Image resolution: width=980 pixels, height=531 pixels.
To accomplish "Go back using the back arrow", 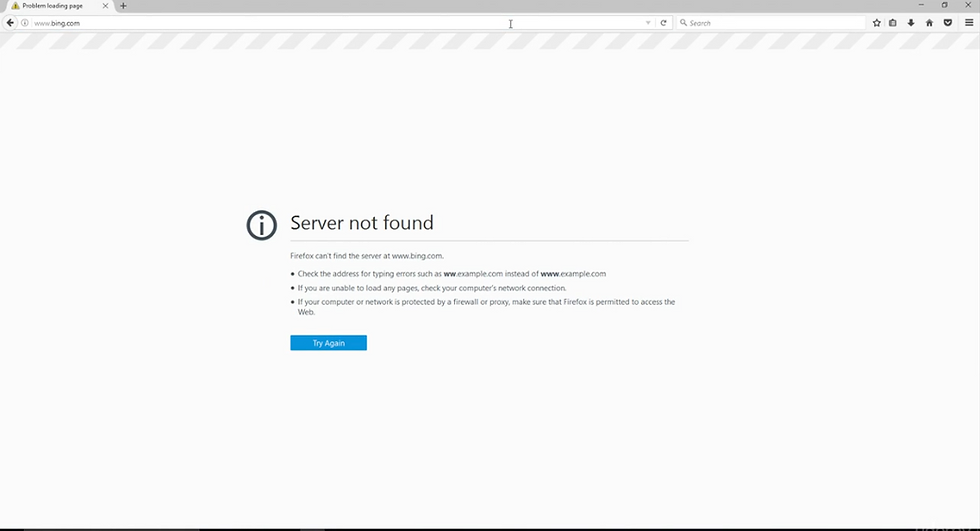I will tap(10, 23).
